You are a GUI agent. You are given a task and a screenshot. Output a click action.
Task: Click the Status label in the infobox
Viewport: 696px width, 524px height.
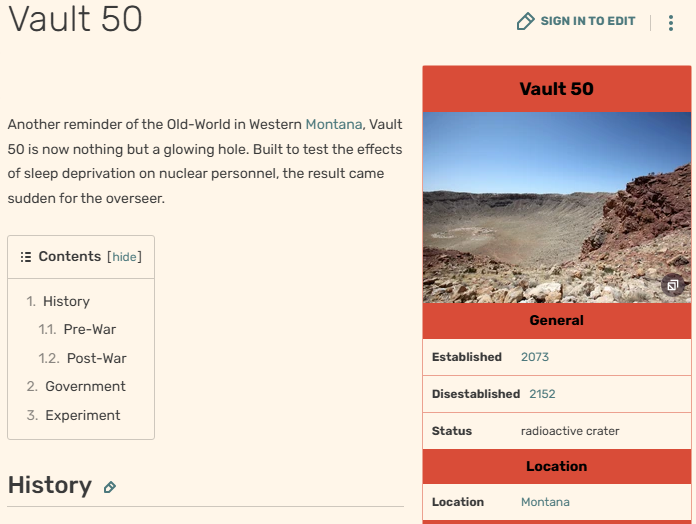point(452,431)
